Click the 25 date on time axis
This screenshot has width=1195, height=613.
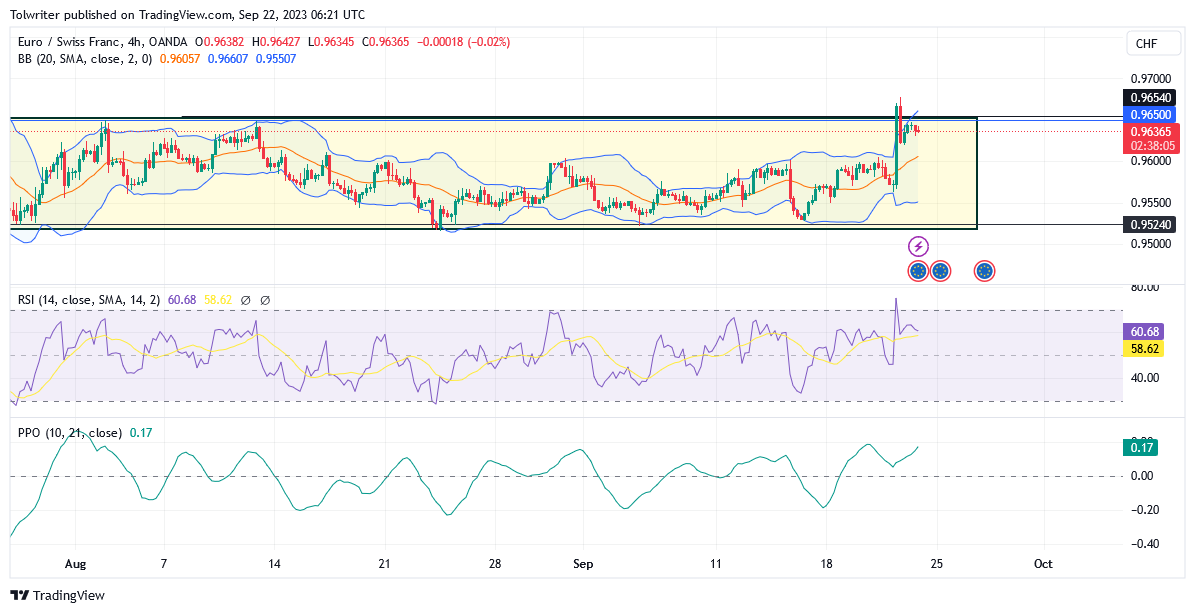pos(936,564)
